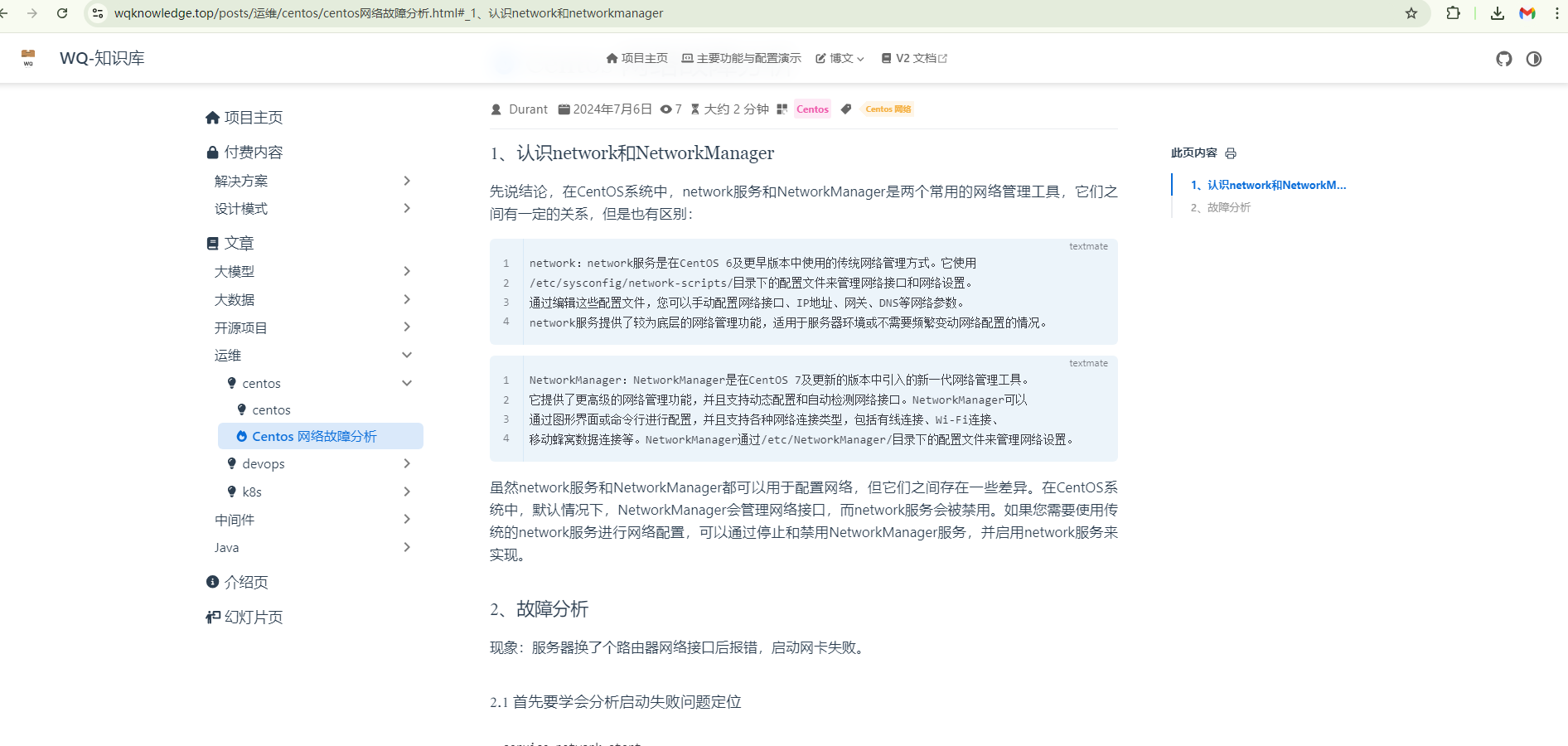The image size is (1568, 746).
Task: Open sidebar 付费内容 section
Action: (x=244, y=153)
